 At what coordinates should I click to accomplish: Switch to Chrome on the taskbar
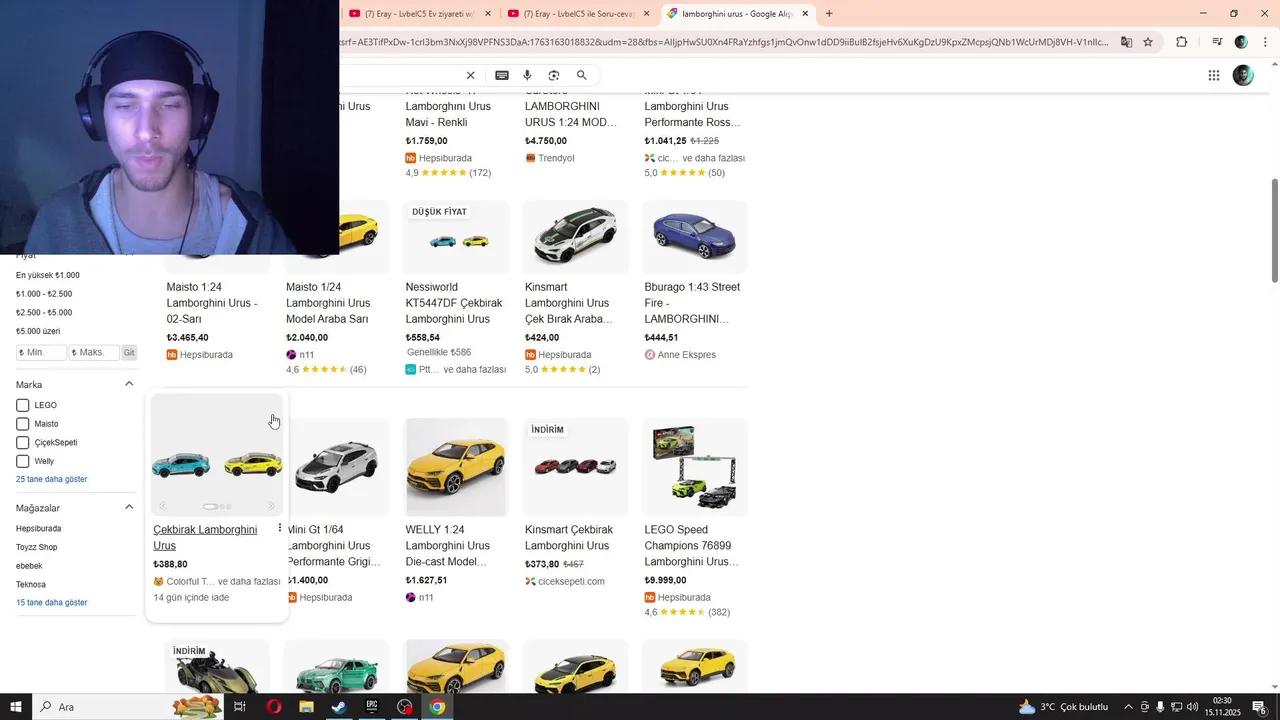click(437, 707)
